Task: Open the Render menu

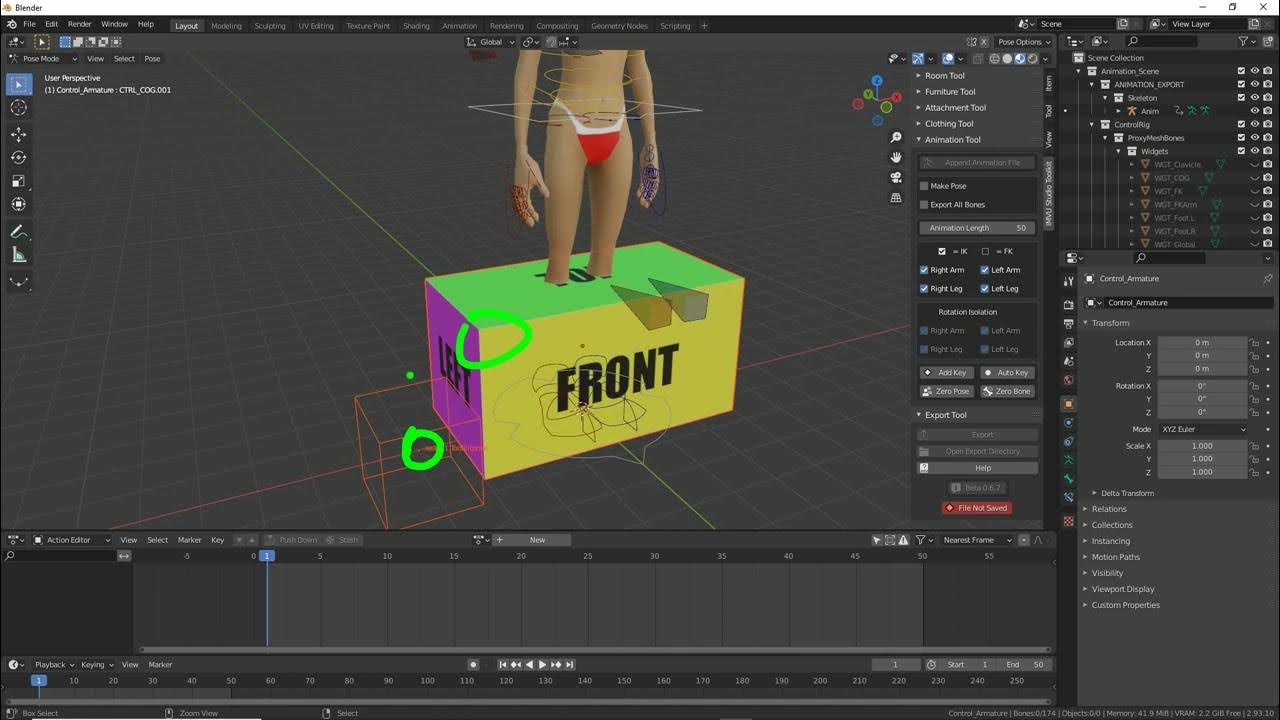Action: (80, 24)
